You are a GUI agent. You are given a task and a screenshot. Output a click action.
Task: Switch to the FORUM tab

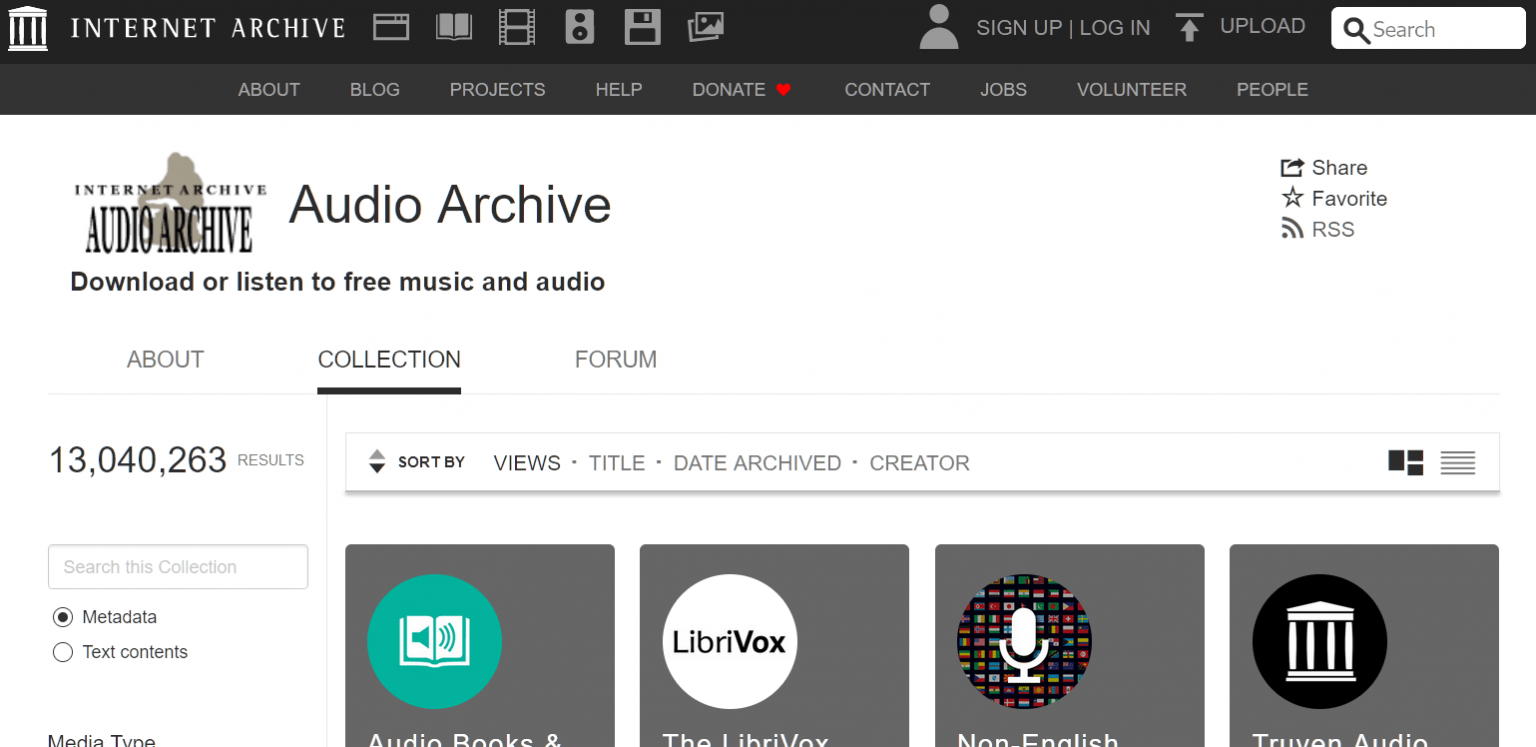[x=616, y=359]
